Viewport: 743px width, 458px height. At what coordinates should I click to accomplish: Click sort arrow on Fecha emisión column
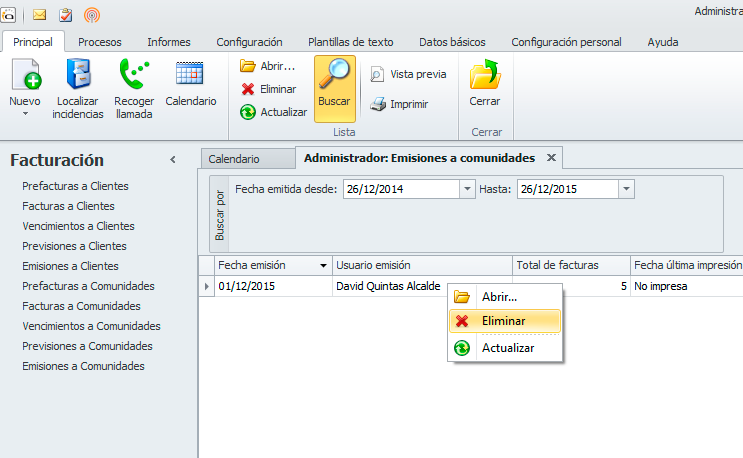pos(323,266)
